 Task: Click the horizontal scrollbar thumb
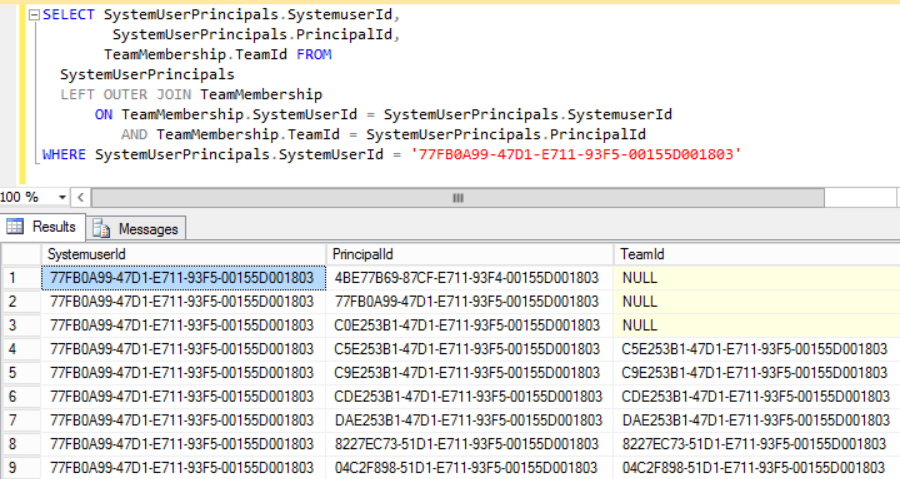[x=458, y=198]
